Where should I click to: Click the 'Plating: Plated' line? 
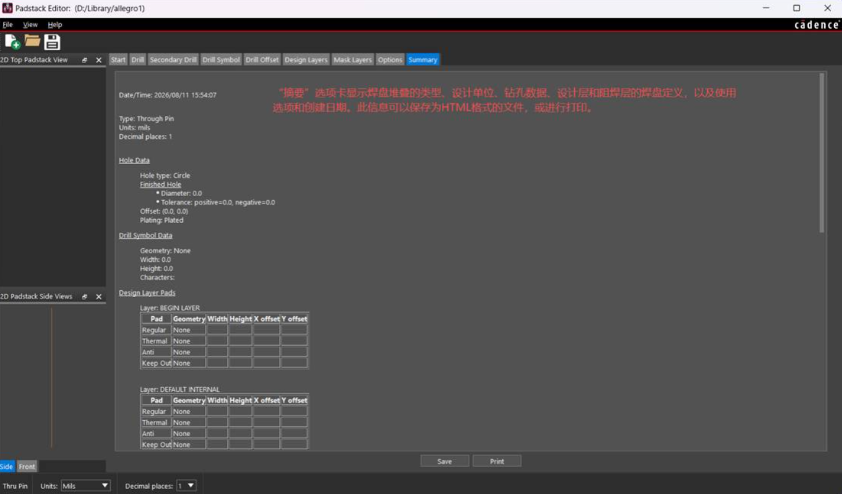coord(162,220)
